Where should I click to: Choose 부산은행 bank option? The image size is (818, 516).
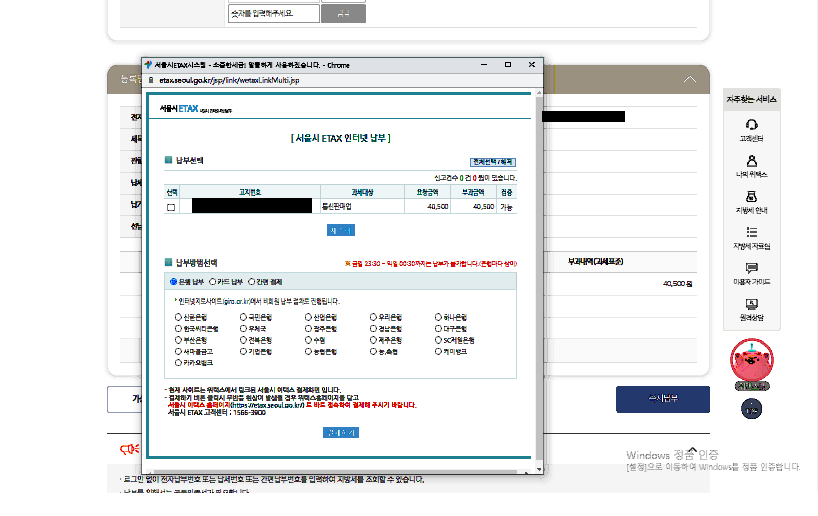coord(178,340)
